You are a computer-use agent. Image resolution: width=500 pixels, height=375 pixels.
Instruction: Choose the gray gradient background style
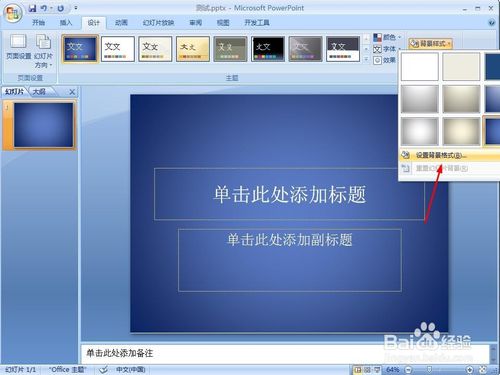click(419, 99)
